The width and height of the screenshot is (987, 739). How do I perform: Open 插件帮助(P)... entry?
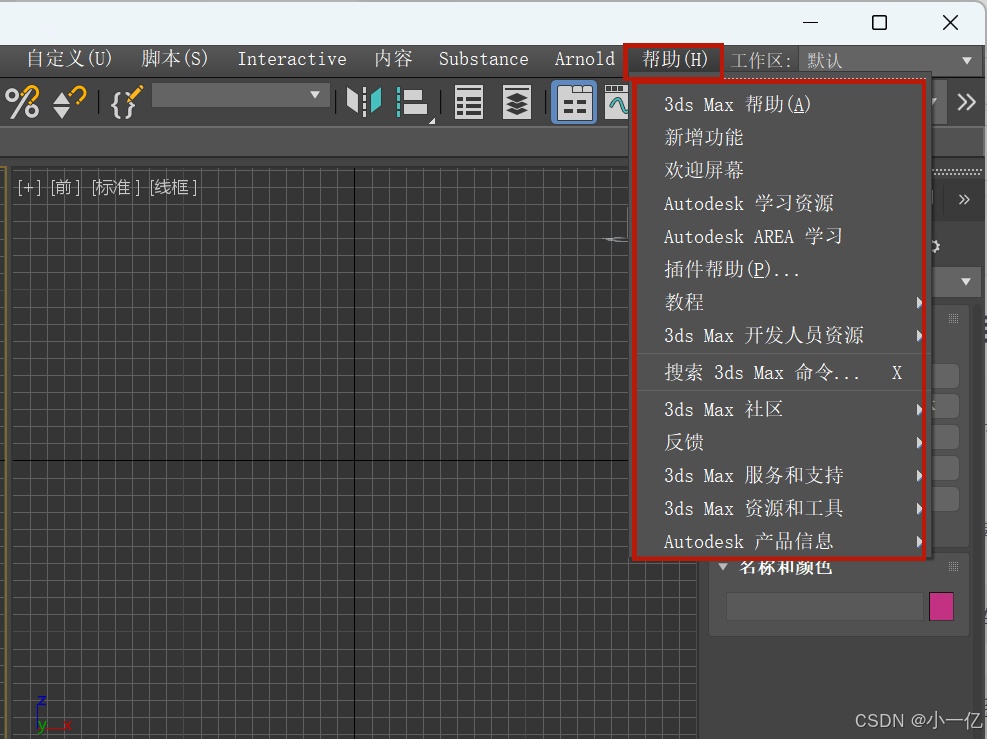click(x=779, y=269)
